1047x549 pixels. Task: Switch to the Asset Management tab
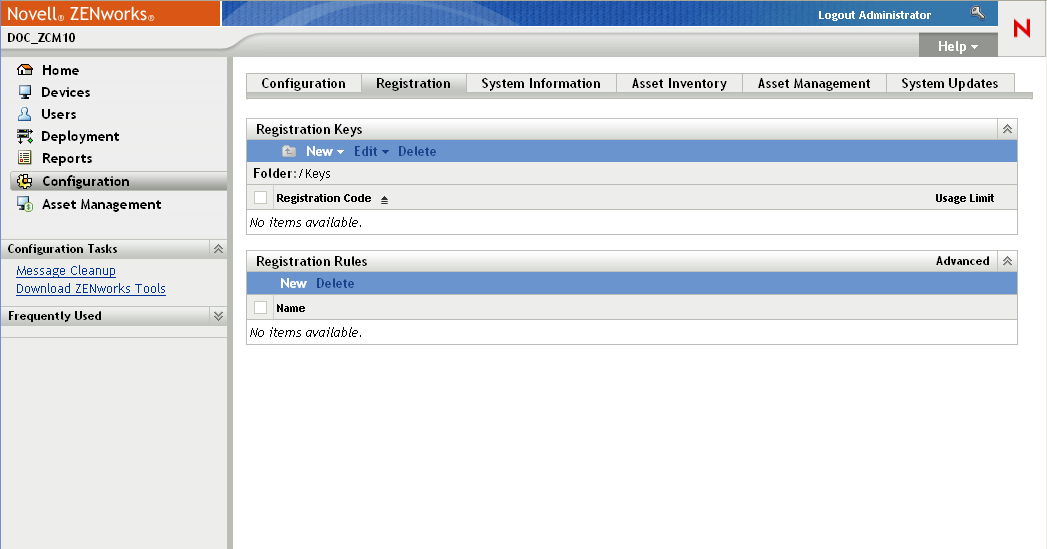814,83
